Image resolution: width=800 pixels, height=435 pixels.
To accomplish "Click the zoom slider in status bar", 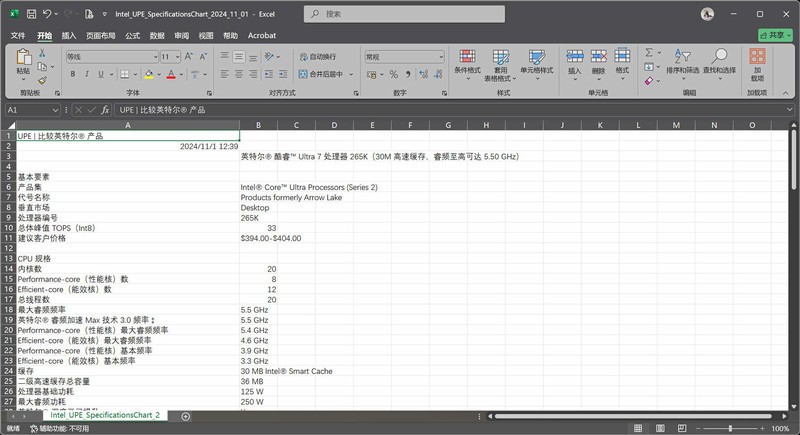I will (x=730, y=428).
